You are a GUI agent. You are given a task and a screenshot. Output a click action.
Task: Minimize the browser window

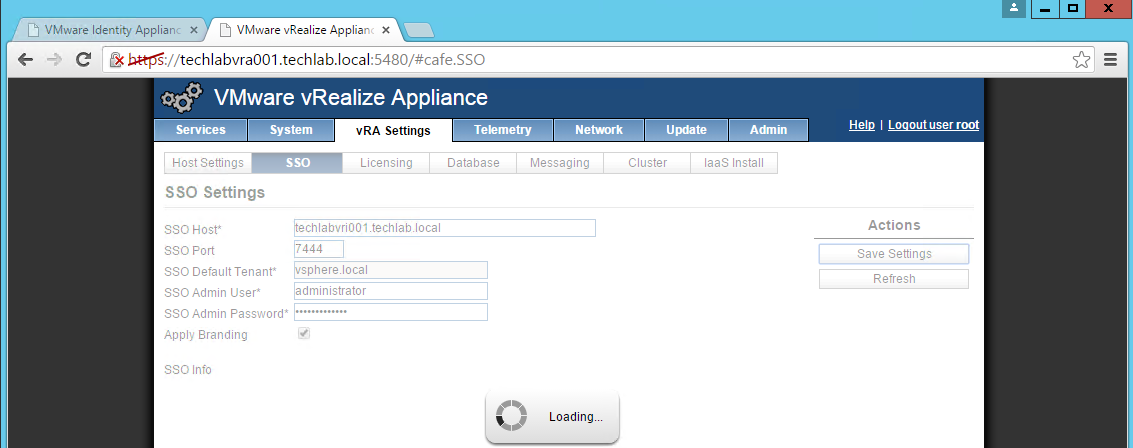(x=1045, y=9)
